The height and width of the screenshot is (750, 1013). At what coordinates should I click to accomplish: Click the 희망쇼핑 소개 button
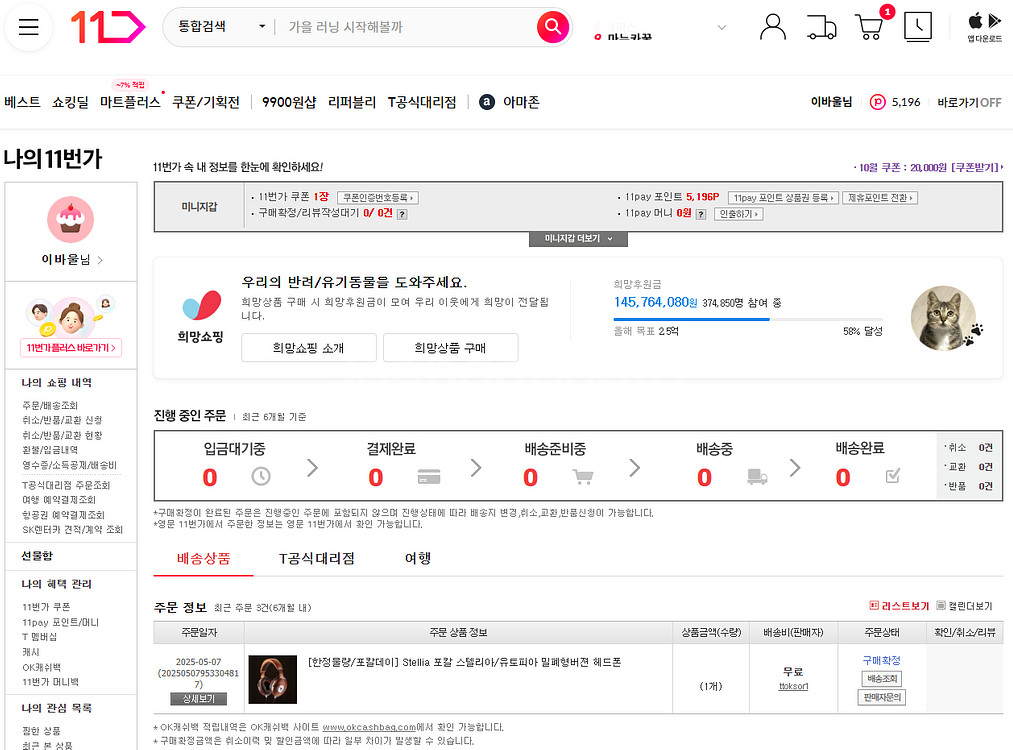click(309, 348)
